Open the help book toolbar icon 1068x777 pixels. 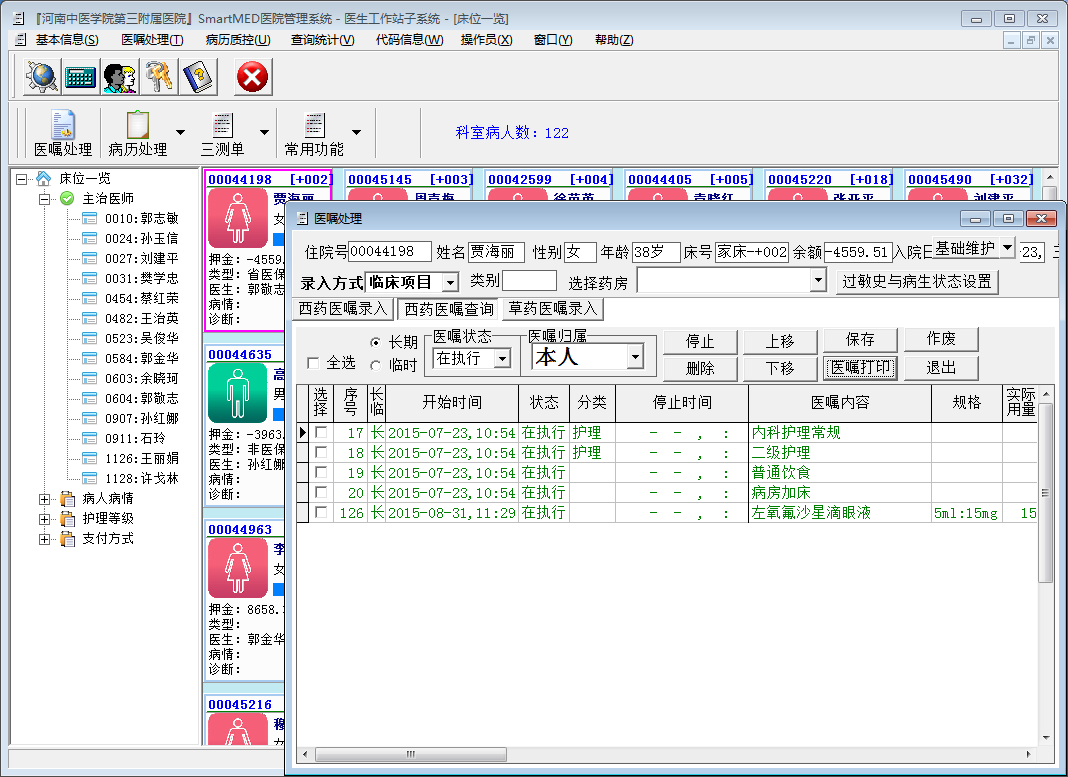[198, 76]
